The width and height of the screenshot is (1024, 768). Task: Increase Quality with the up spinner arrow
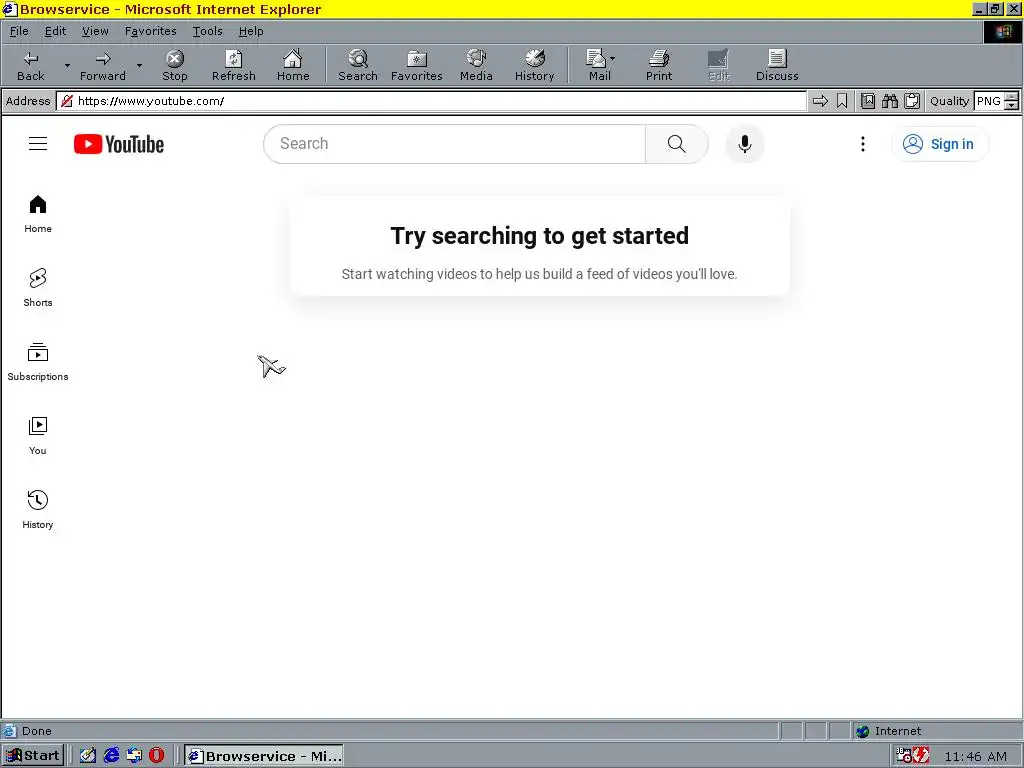point(1011,97)
